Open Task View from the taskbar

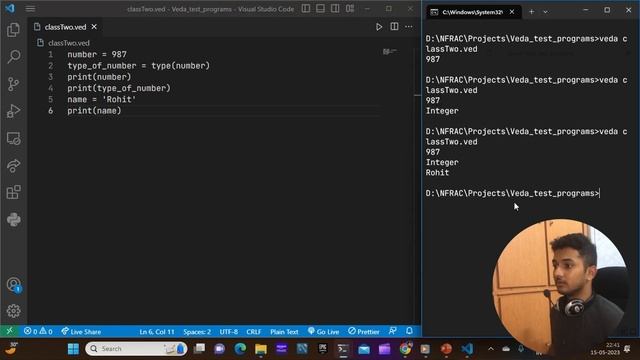[x=200, y=349]
